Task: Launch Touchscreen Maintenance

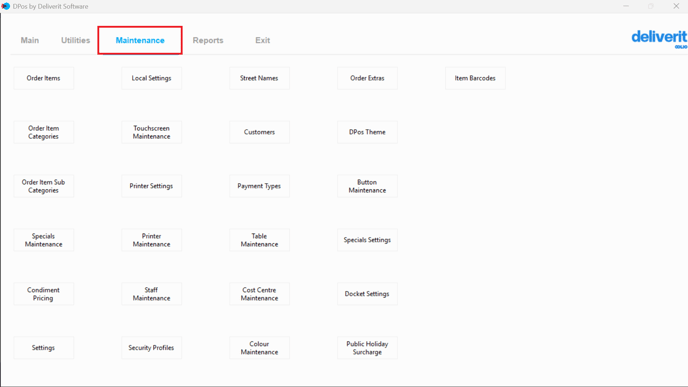Action: [x=151, y=132]
